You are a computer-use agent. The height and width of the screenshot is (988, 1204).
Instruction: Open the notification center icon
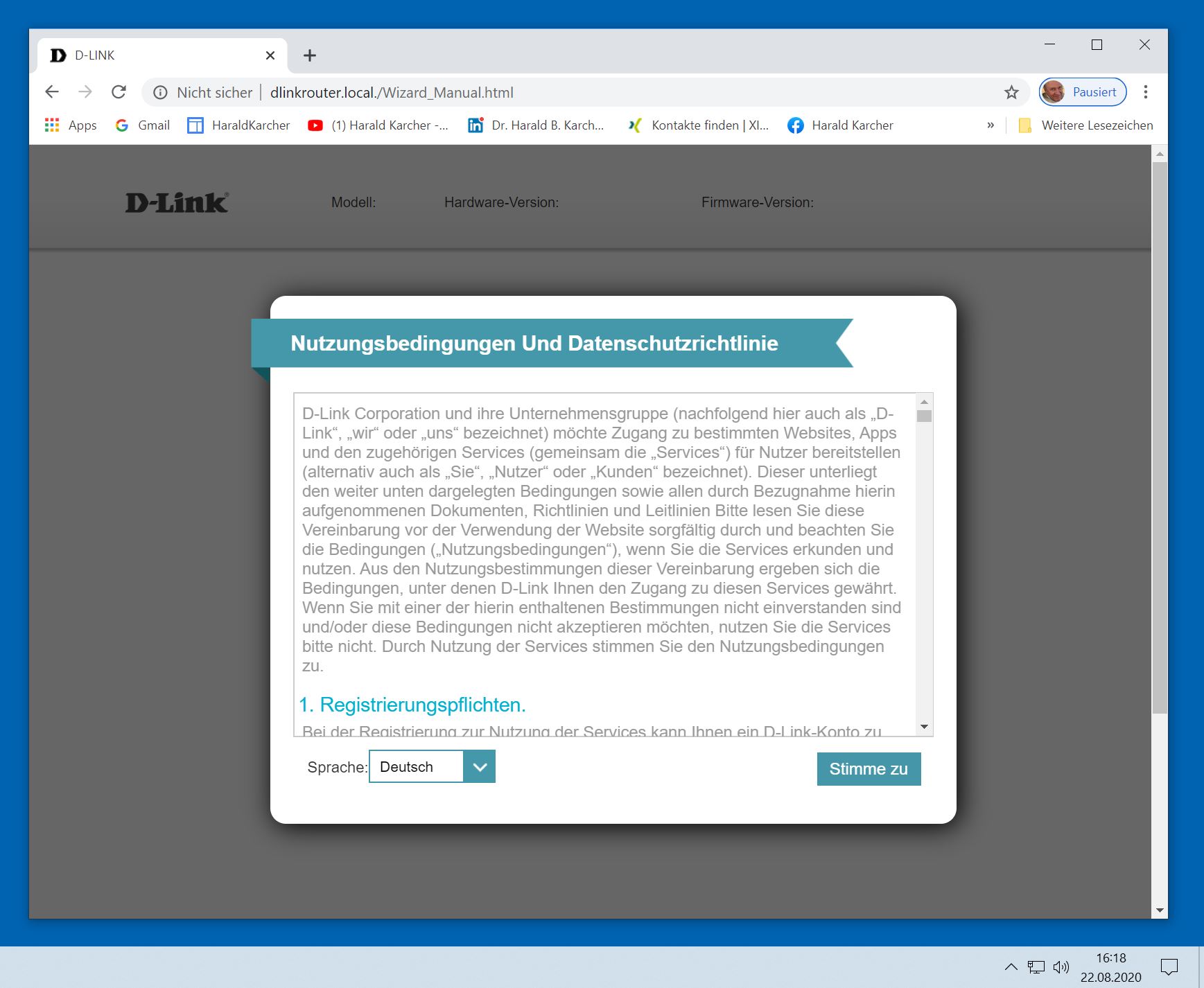pos(1169,967)
